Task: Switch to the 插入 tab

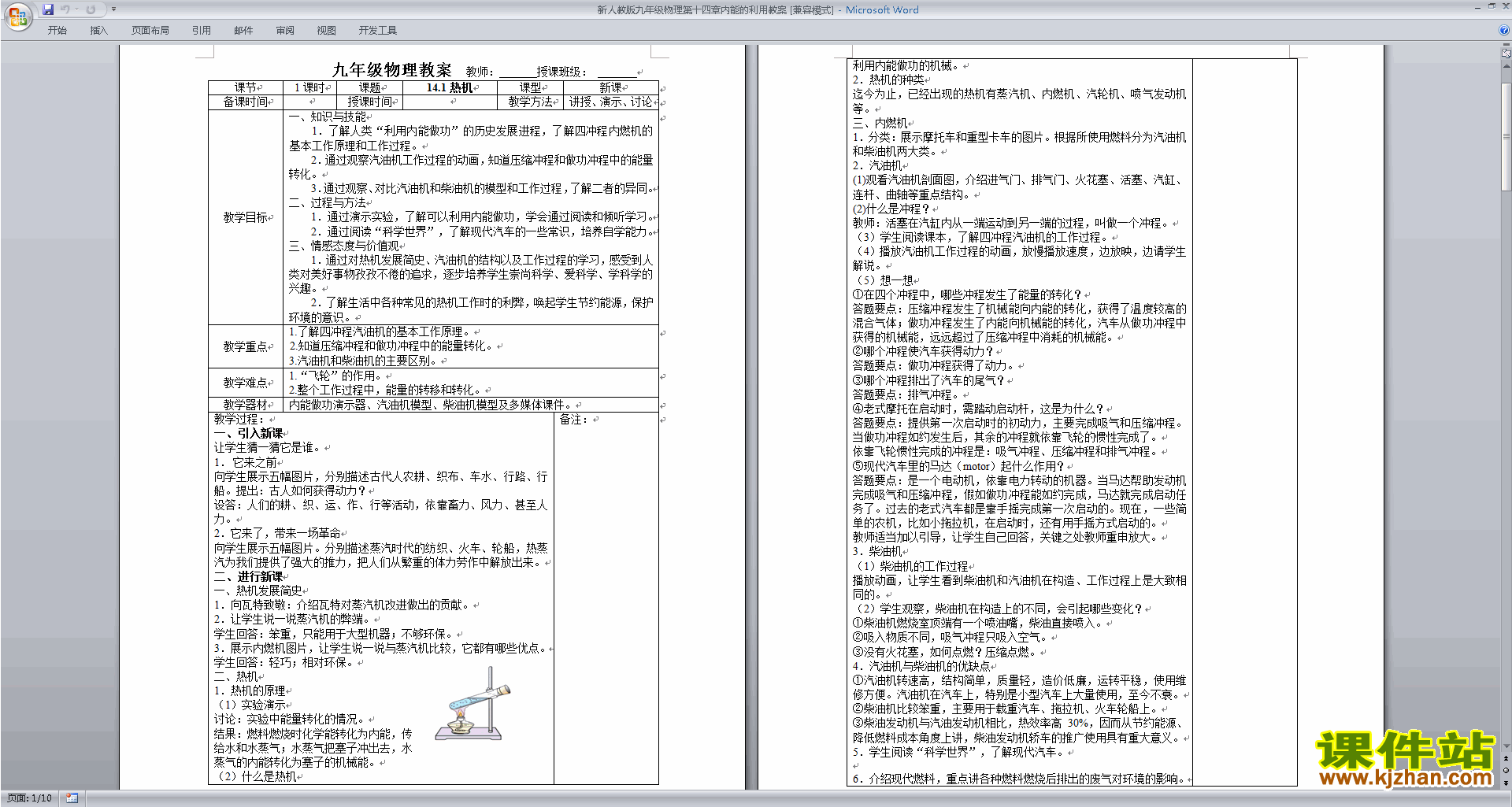Action: point(98,31)
